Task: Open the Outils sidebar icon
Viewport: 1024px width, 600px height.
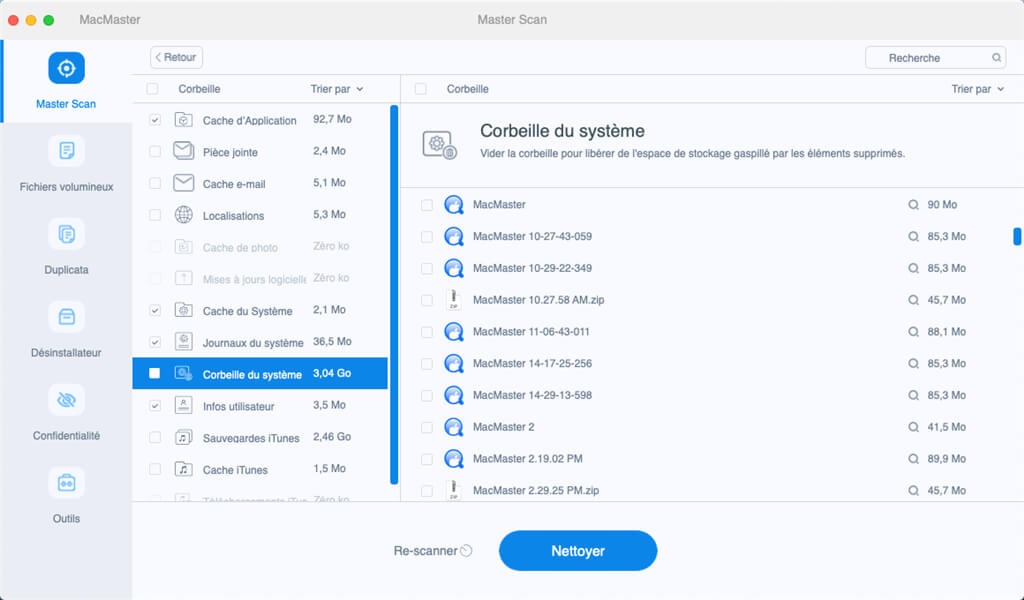Action: (x=66, y=482)
